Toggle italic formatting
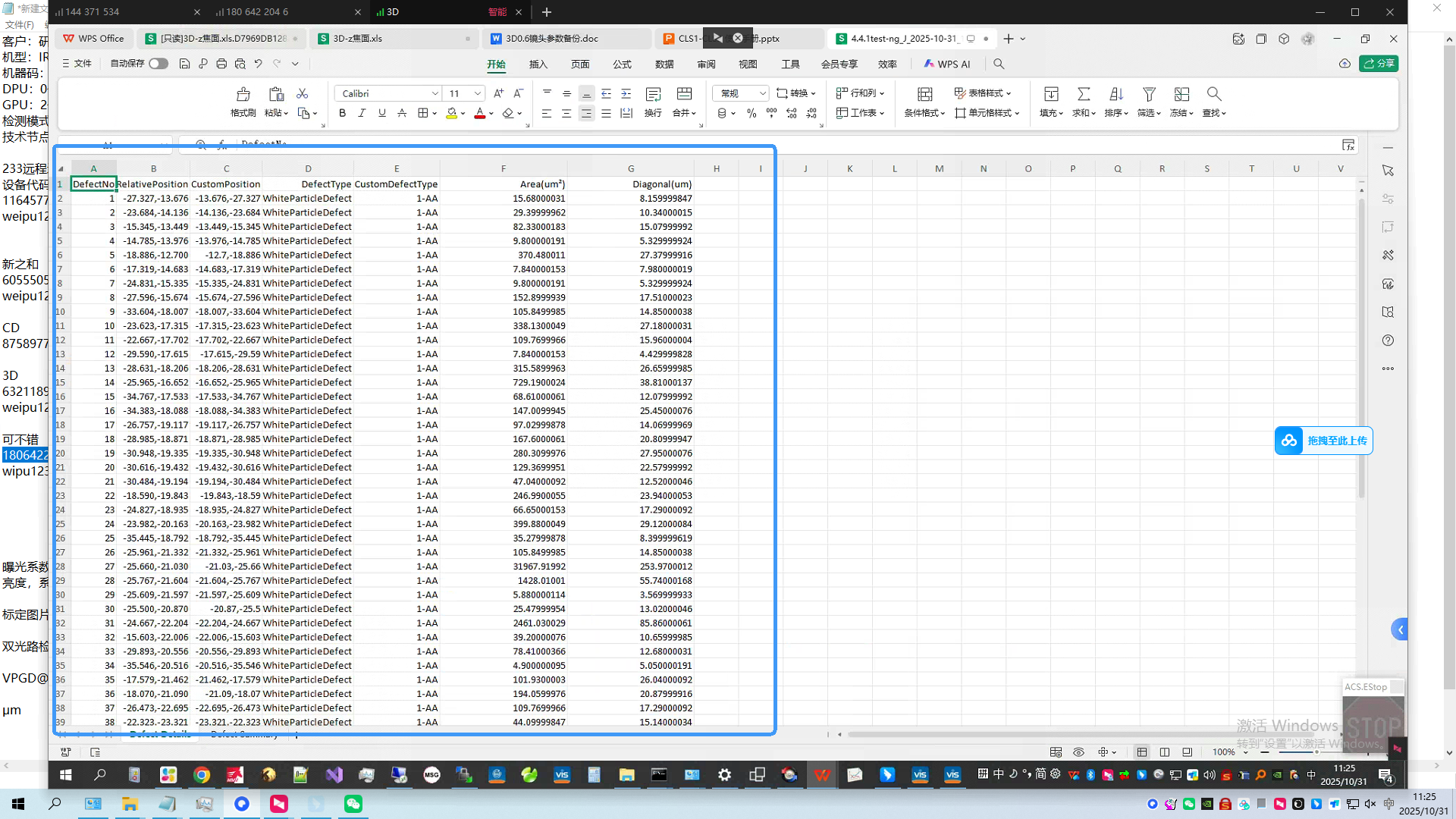Viewport: 1456px width, 819px height. tap(362, 113)
